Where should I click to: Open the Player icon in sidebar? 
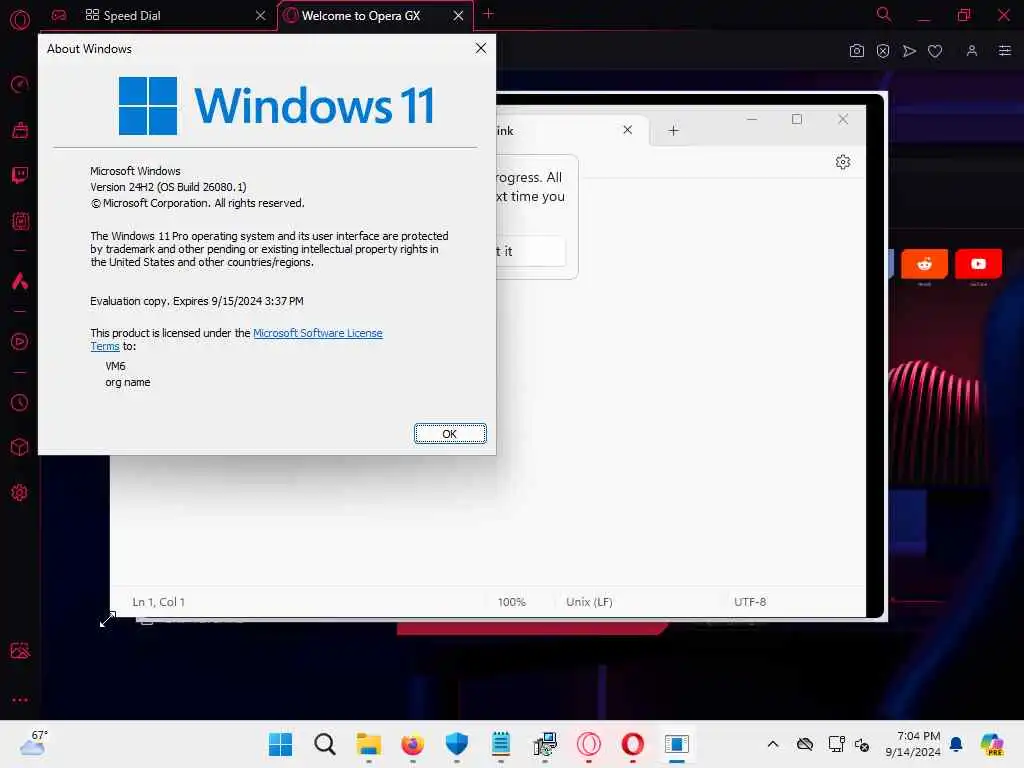[x=20, y=342]
